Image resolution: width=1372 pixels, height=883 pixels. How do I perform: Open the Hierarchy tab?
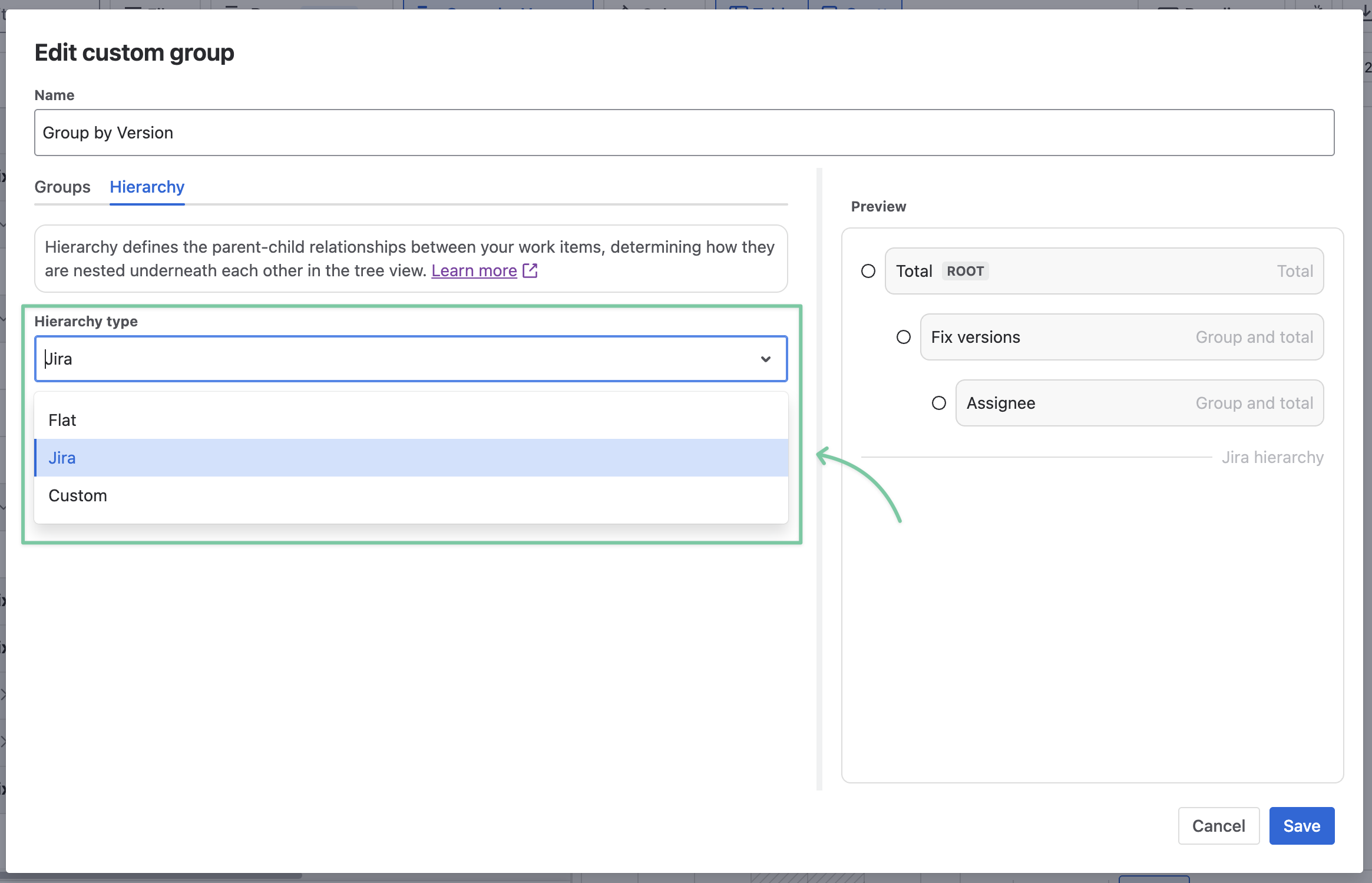click(x=147, y=187)
